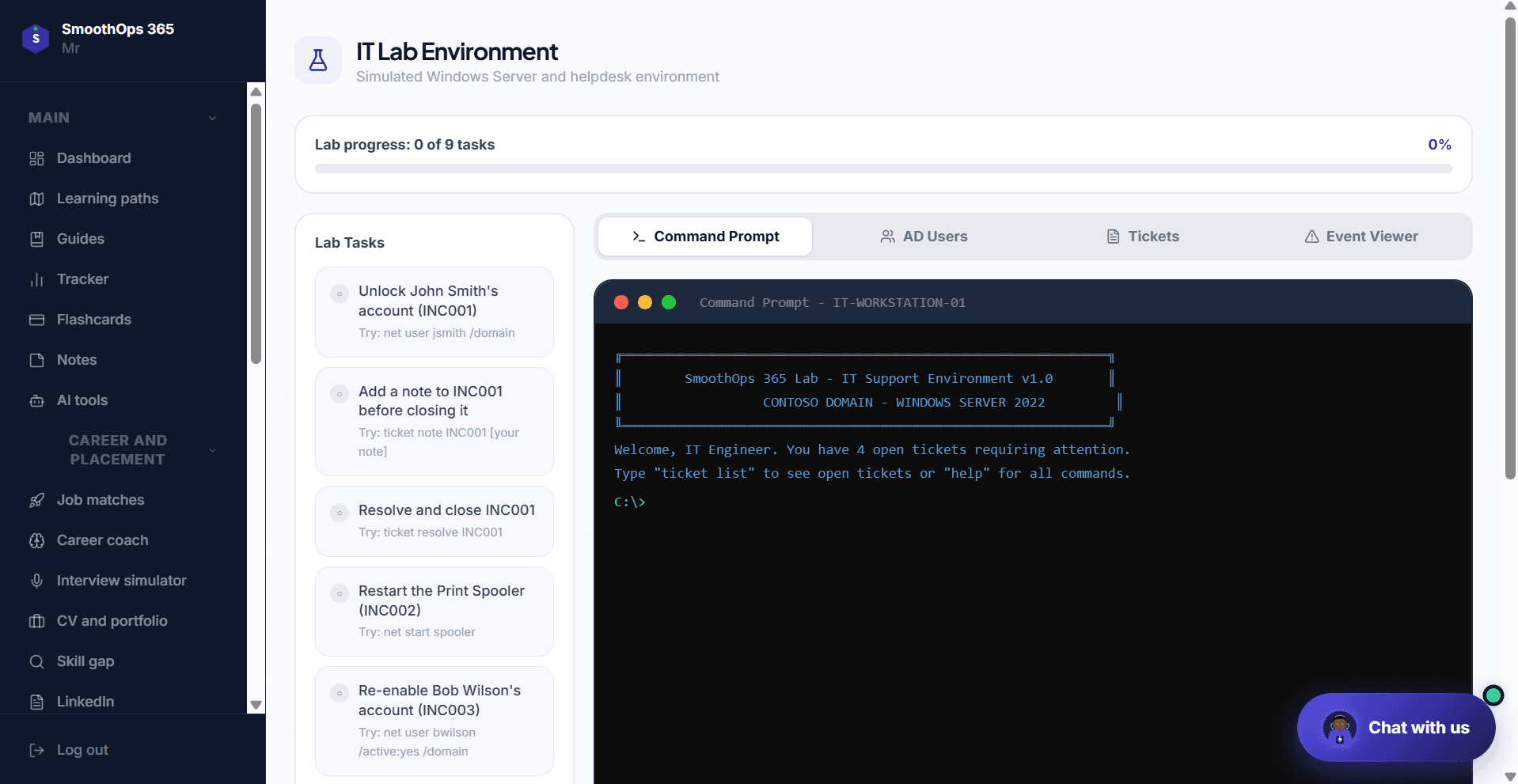1518x784 pixels.
Task: Click the sidebar scroll down arrow
Action: [x=256, y=704]
